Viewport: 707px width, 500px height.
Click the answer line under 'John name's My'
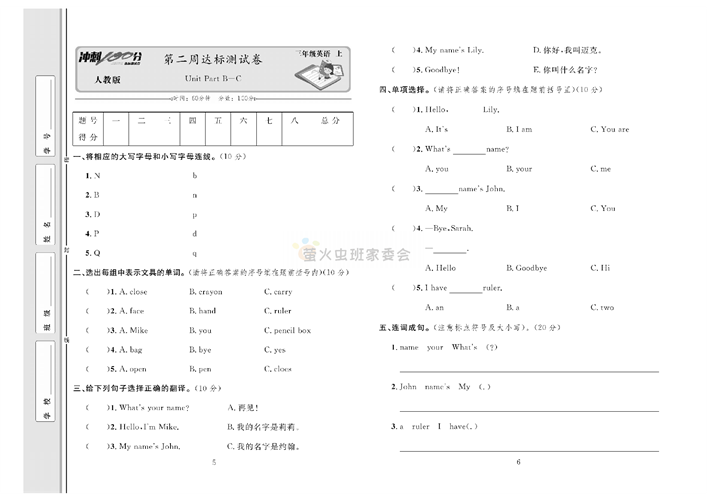tap(529, 411)
